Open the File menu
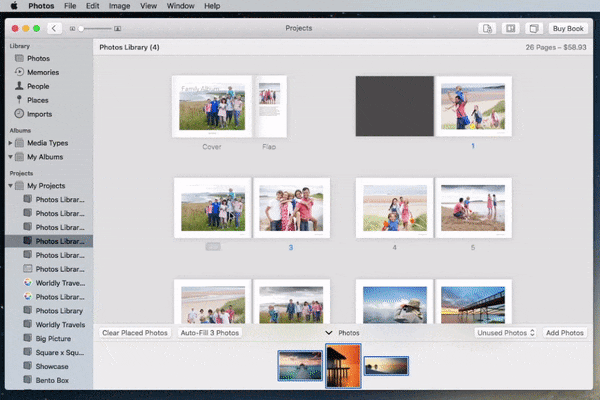Image resolution: width=600 pixels, height=400 pixels. [x=70, y=6]
